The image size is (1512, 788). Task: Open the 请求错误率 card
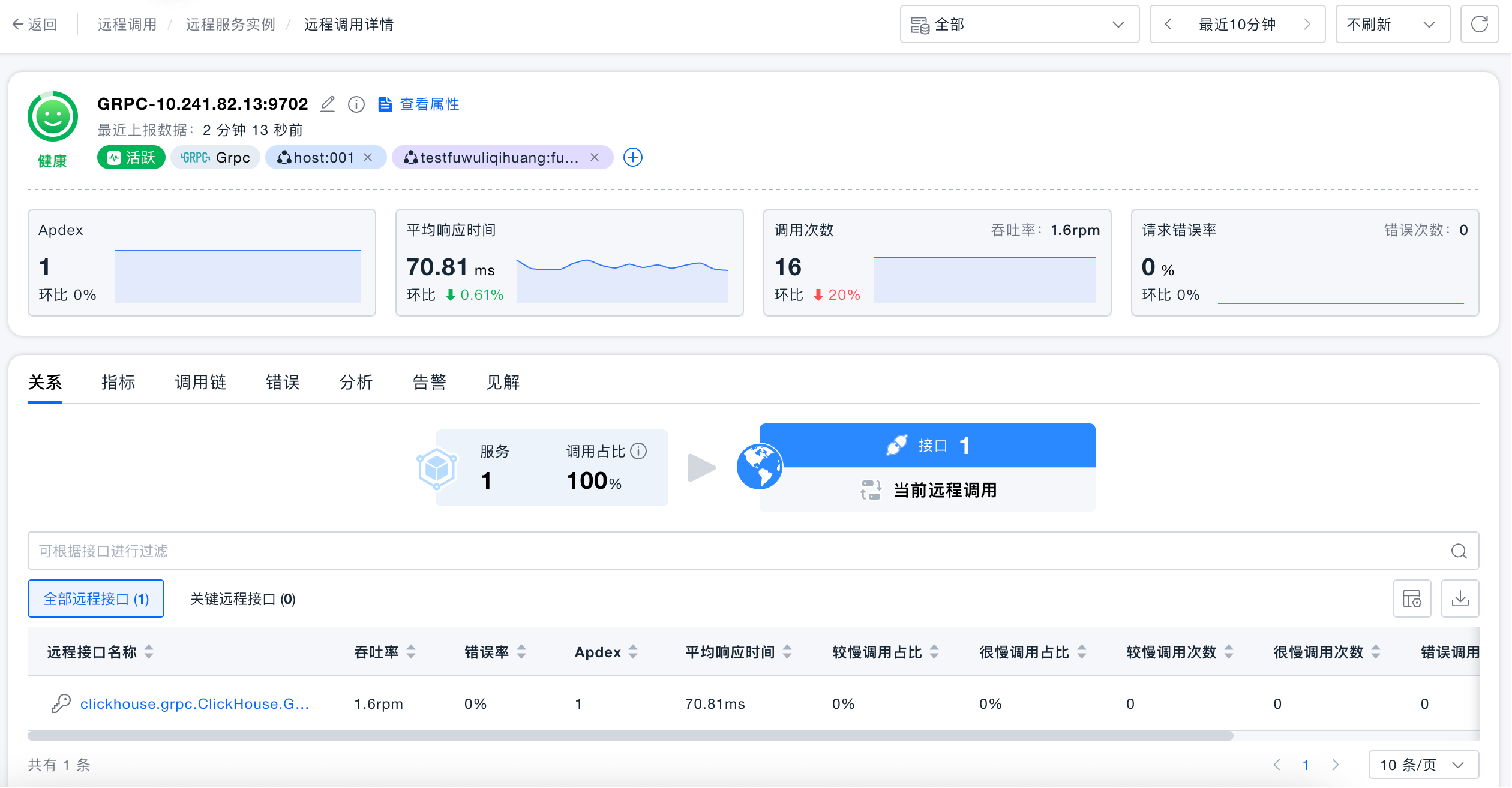[1305, 263]
